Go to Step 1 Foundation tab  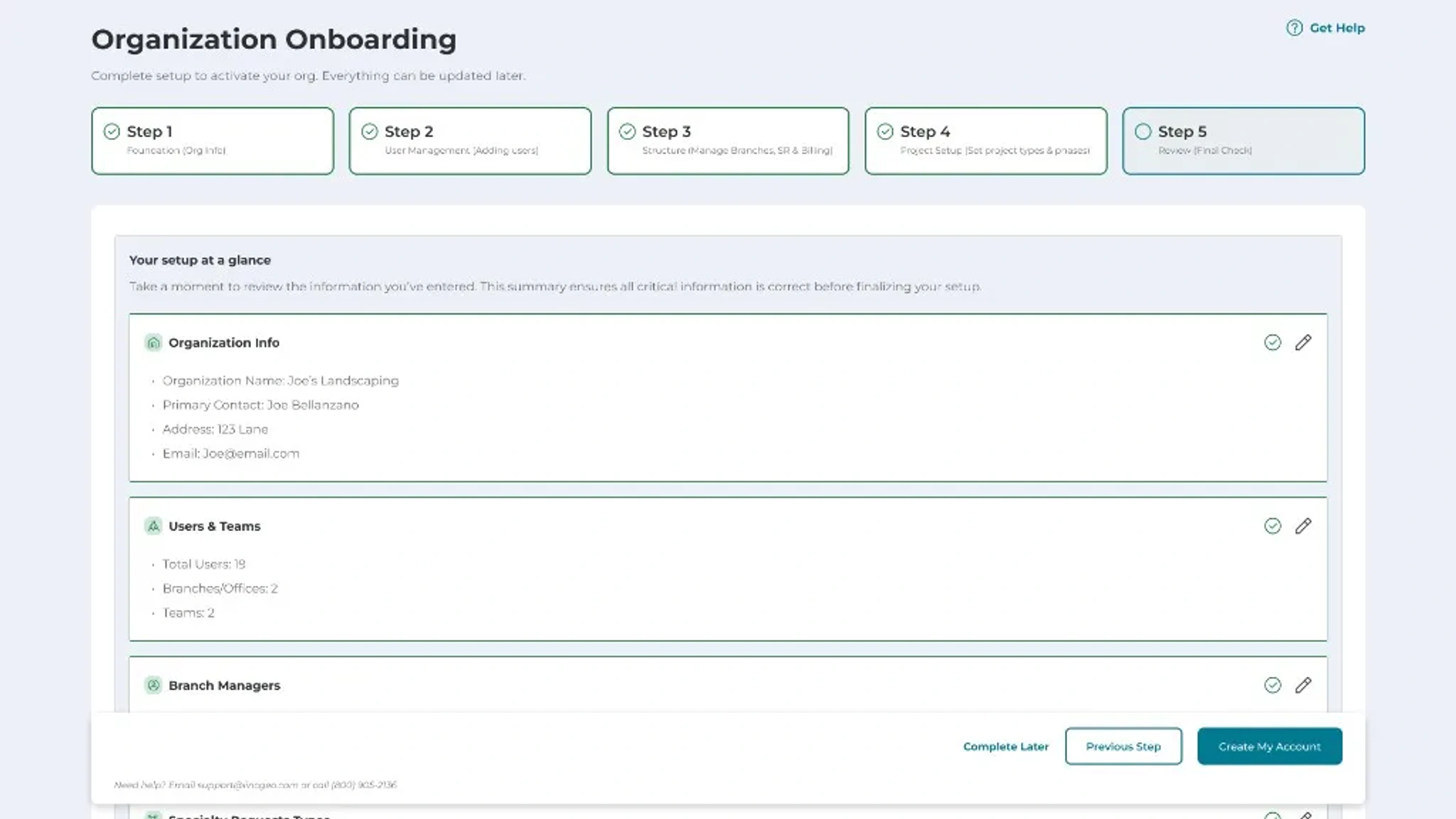pyautogui.click(x=213, y=141)
